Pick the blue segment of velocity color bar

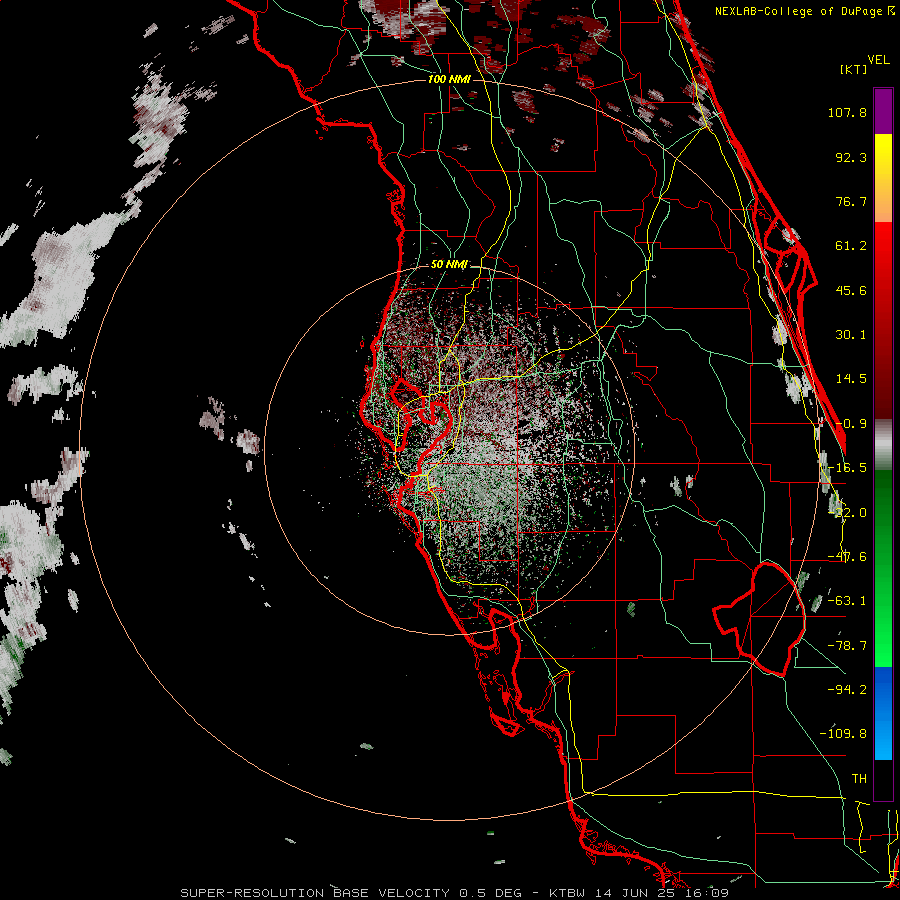(x=883, y=713)
